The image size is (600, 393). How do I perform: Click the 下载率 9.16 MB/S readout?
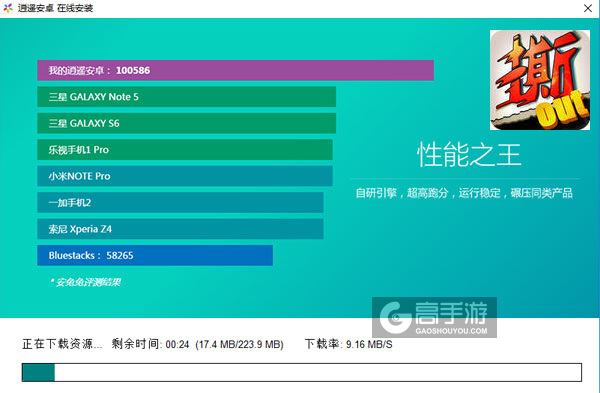(348, 344)
